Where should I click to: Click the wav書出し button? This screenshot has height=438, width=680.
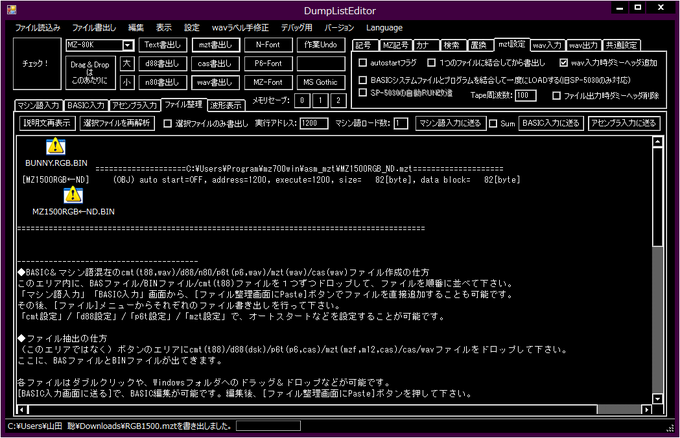(x=215, y=82)
